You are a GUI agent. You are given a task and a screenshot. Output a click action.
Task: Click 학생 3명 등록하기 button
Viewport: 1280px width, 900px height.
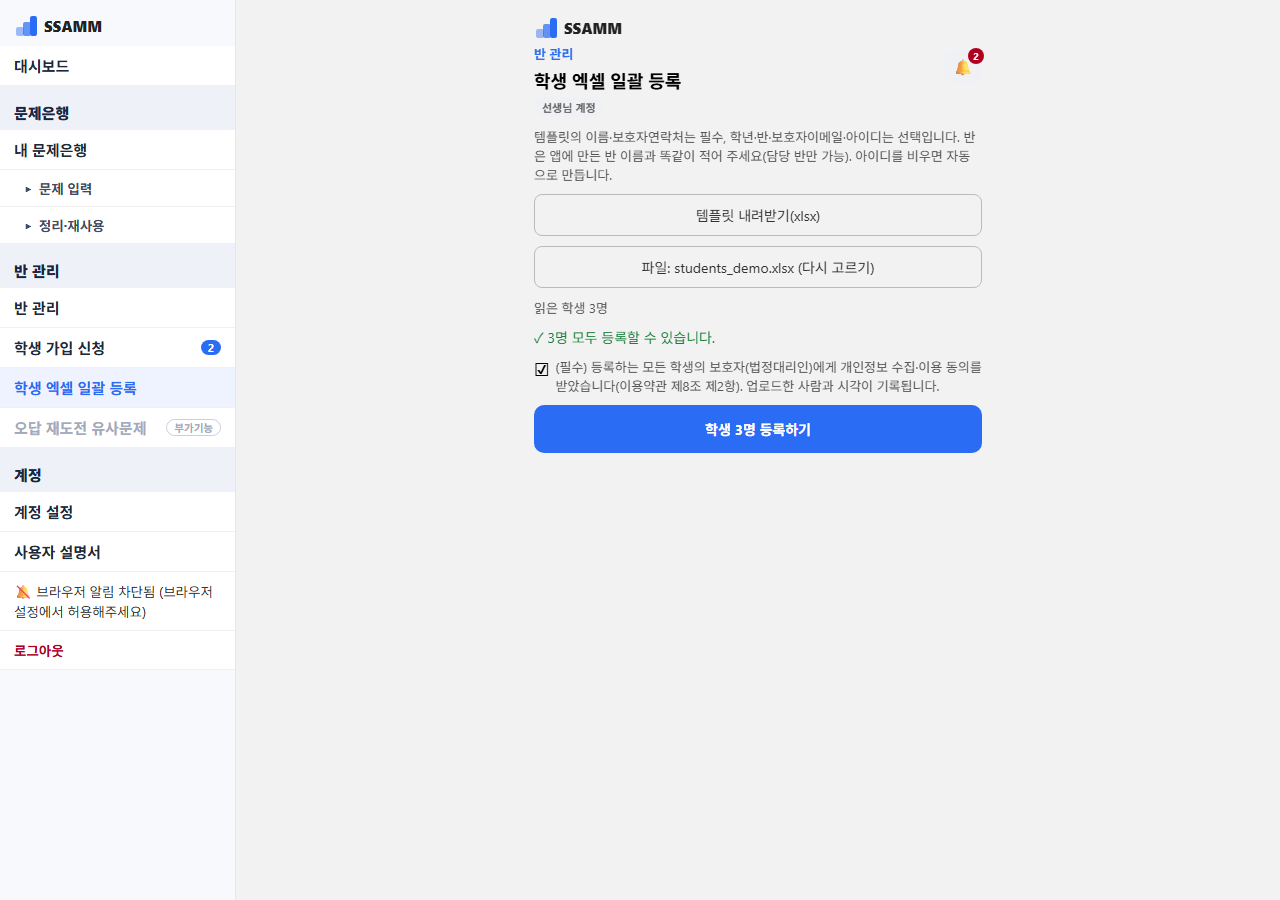(758, 429)
